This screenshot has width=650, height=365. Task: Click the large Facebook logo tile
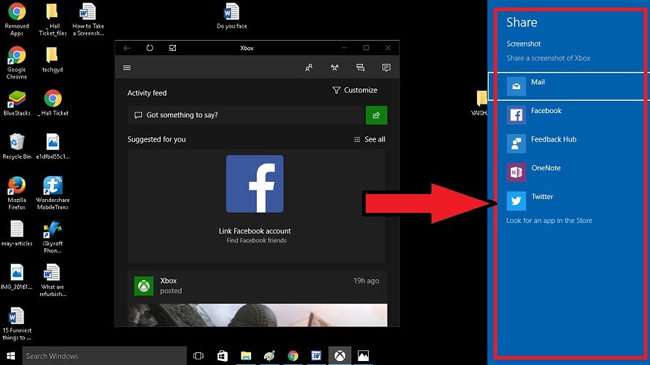point(255,184)
